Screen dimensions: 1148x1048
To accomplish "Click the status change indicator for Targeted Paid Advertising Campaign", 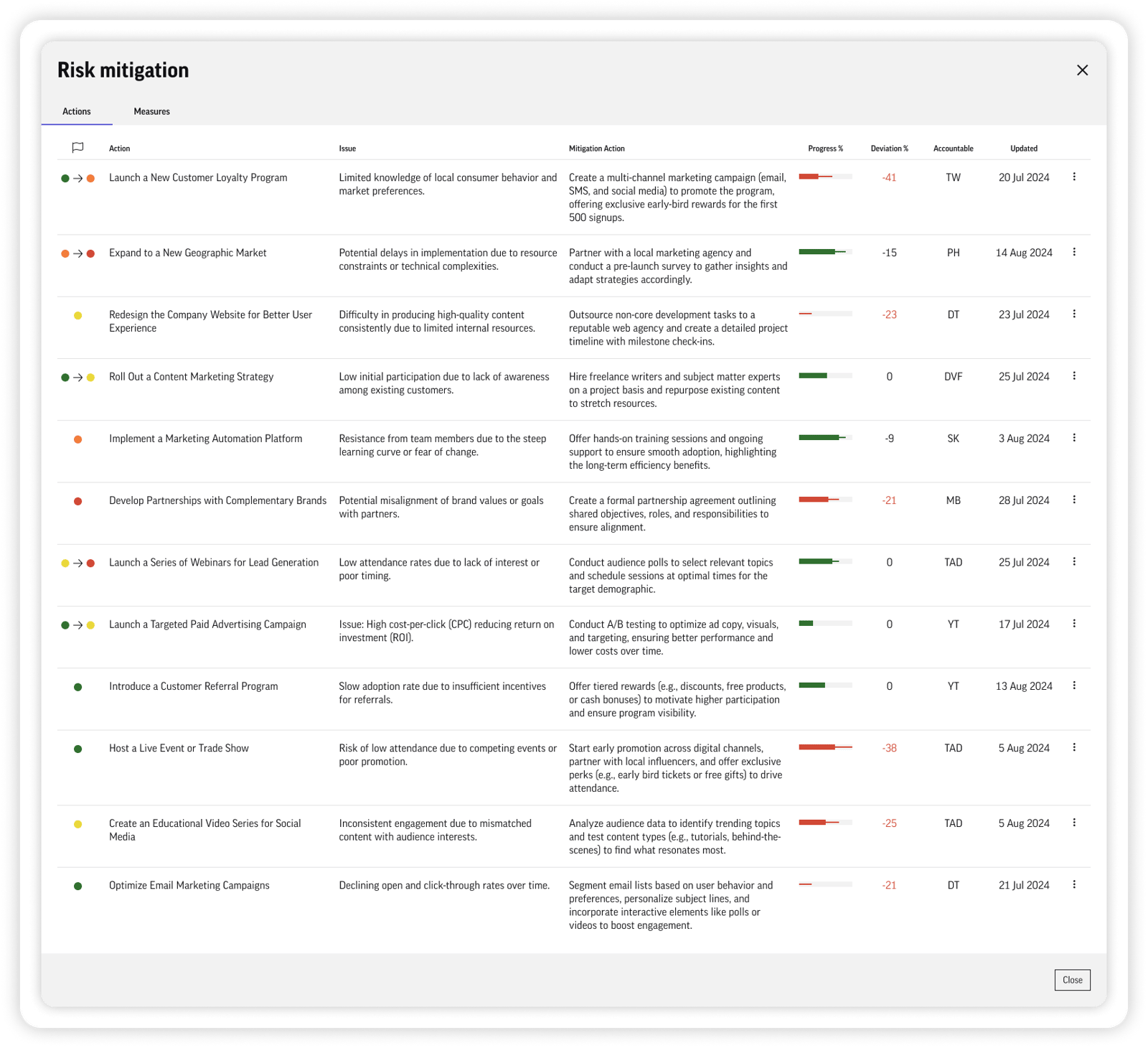I will coord(77,625).
